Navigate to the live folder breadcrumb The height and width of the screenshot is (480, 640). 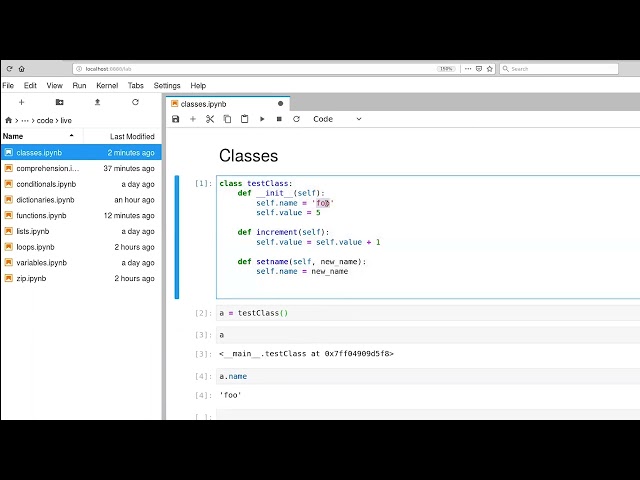(66, 120)
